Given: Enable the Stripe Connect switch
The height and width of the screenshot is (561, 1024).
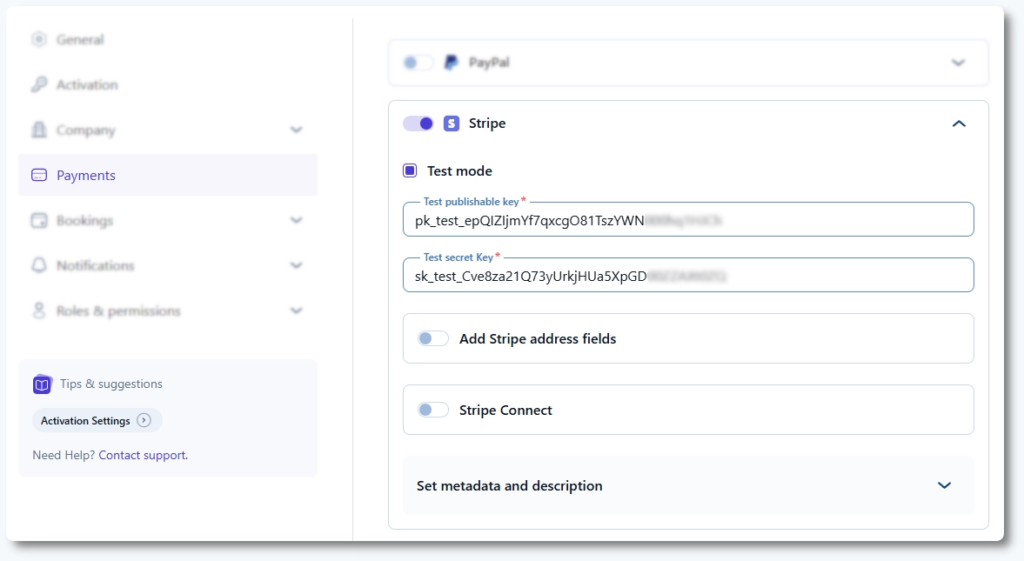Looking at the screenshot, I should pos(433,410).
